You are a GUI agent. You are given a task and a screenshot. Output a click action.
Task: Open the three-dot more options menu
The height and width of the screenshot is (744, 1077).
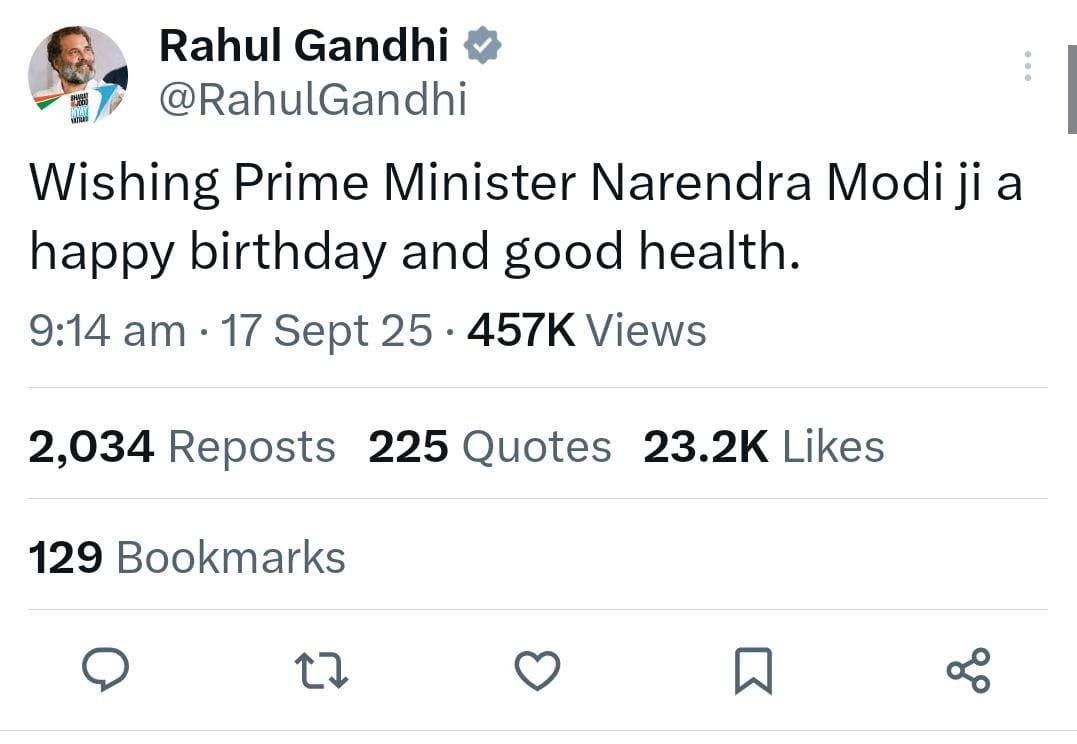tap(1027, 66)
